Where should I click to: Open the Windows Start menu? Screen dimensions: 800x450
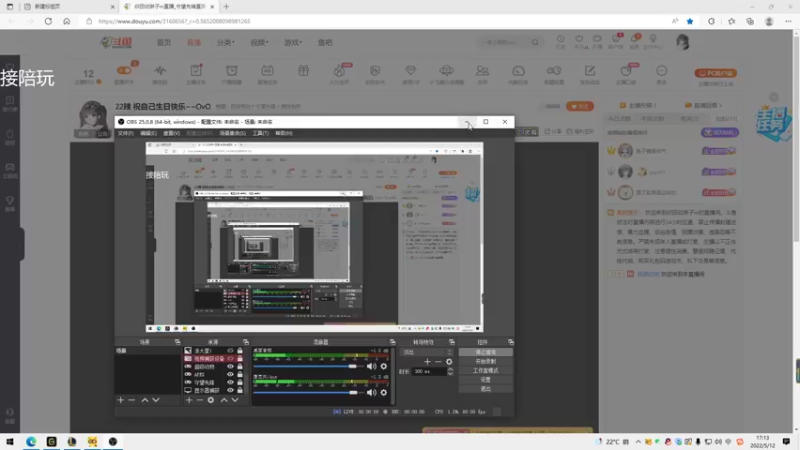click(x=10, y=441)
